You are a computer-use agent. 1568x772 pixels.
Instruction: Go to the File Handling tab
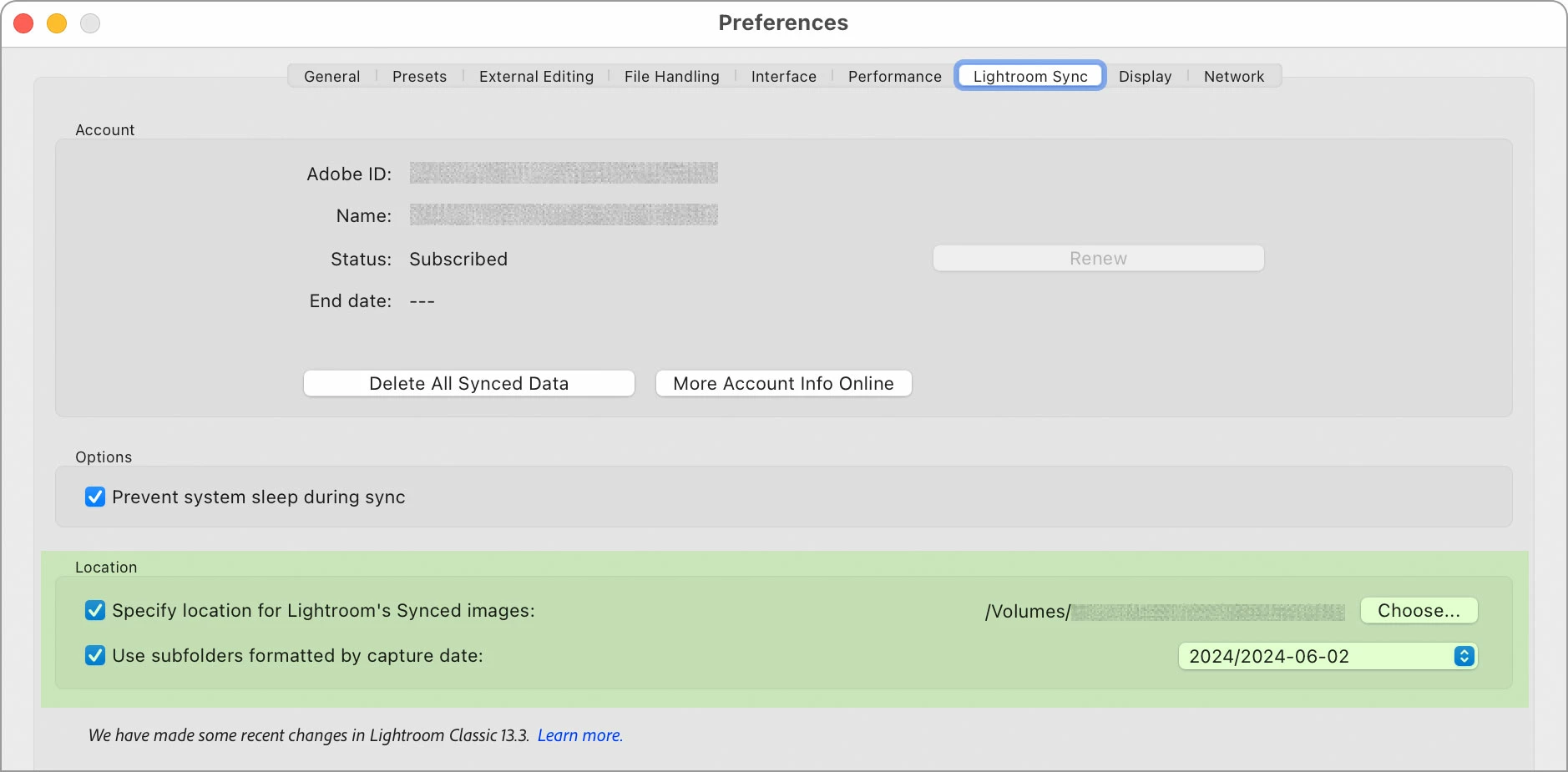(x=671, y=76)
